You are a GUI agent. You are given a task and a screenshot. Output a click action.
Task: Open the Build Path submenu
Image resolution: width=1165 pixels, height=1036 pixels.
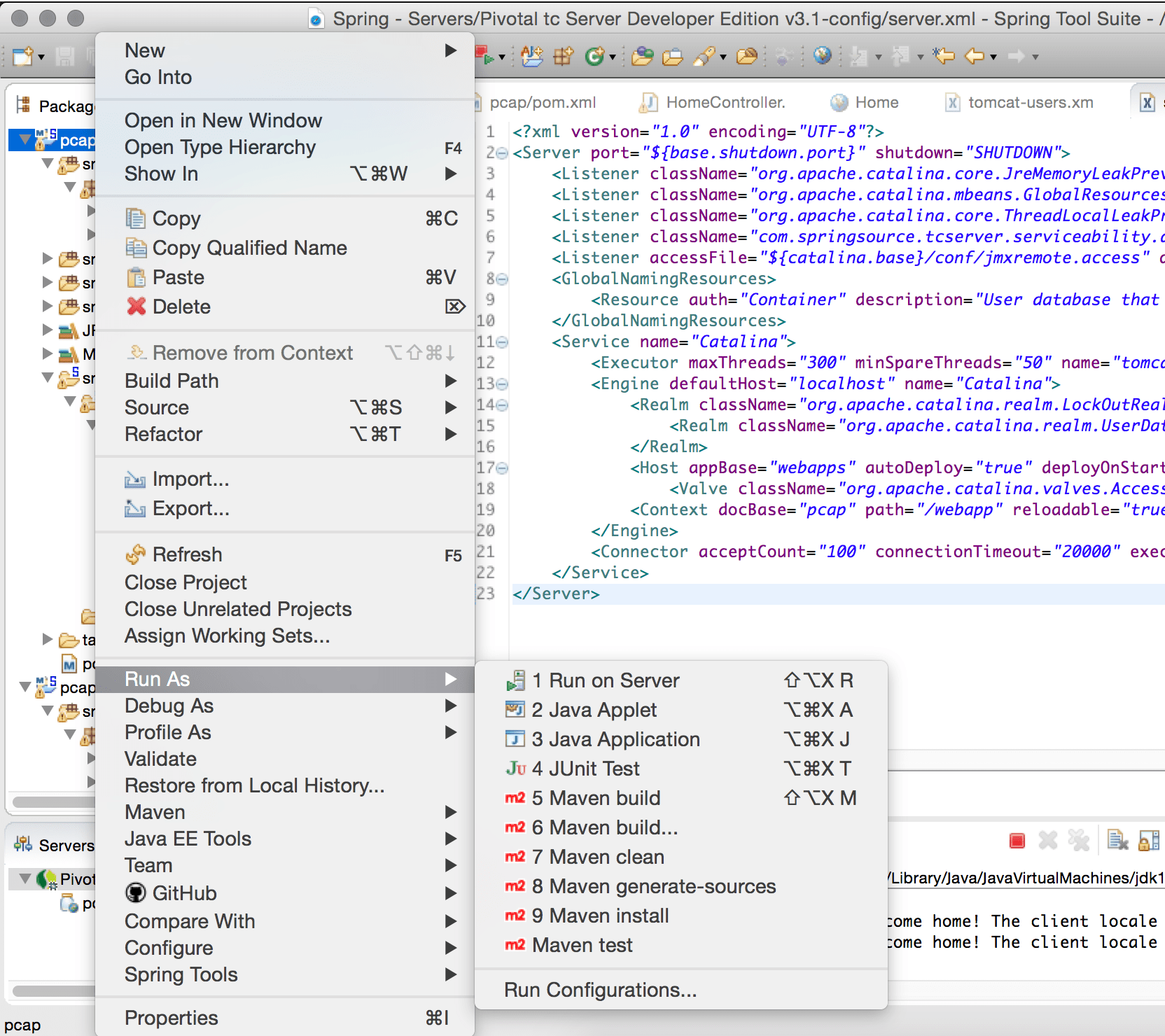285,381
